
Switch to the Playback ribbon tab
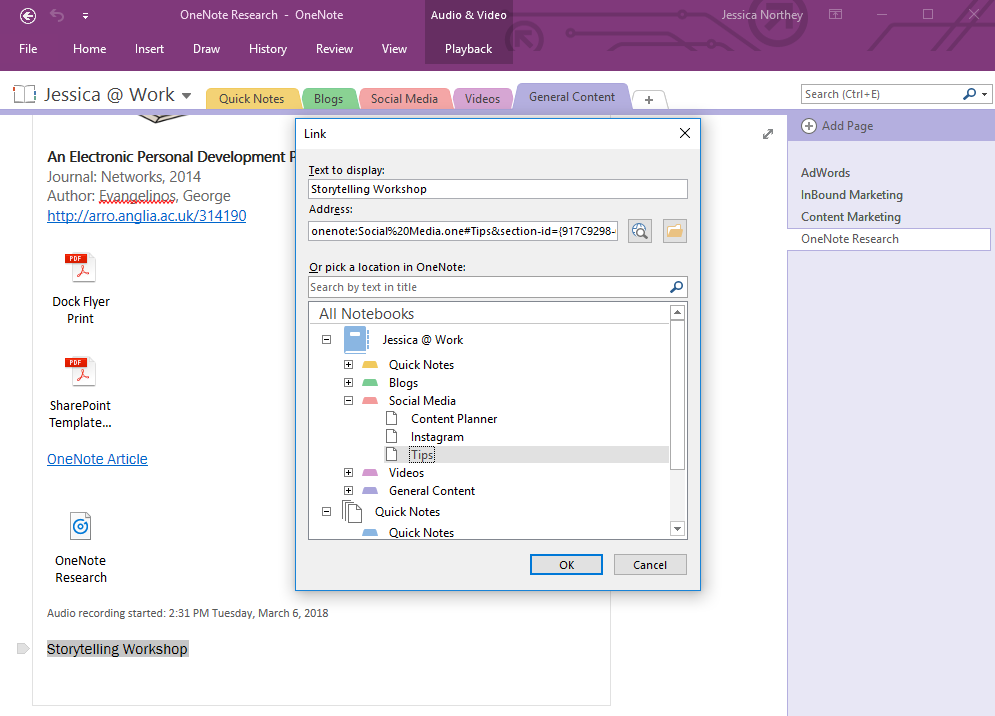[468, 47]
